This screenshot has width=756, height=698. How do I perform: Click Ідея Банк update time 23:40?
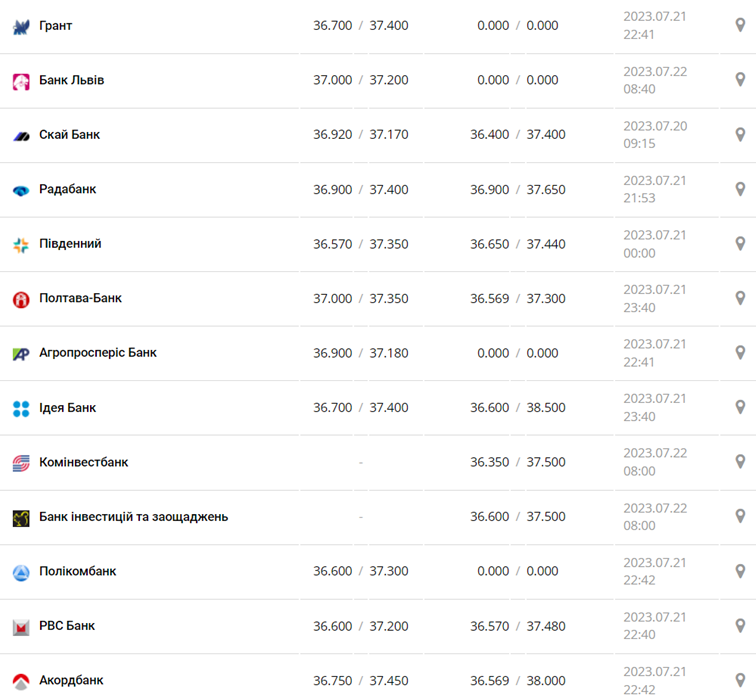639,417
